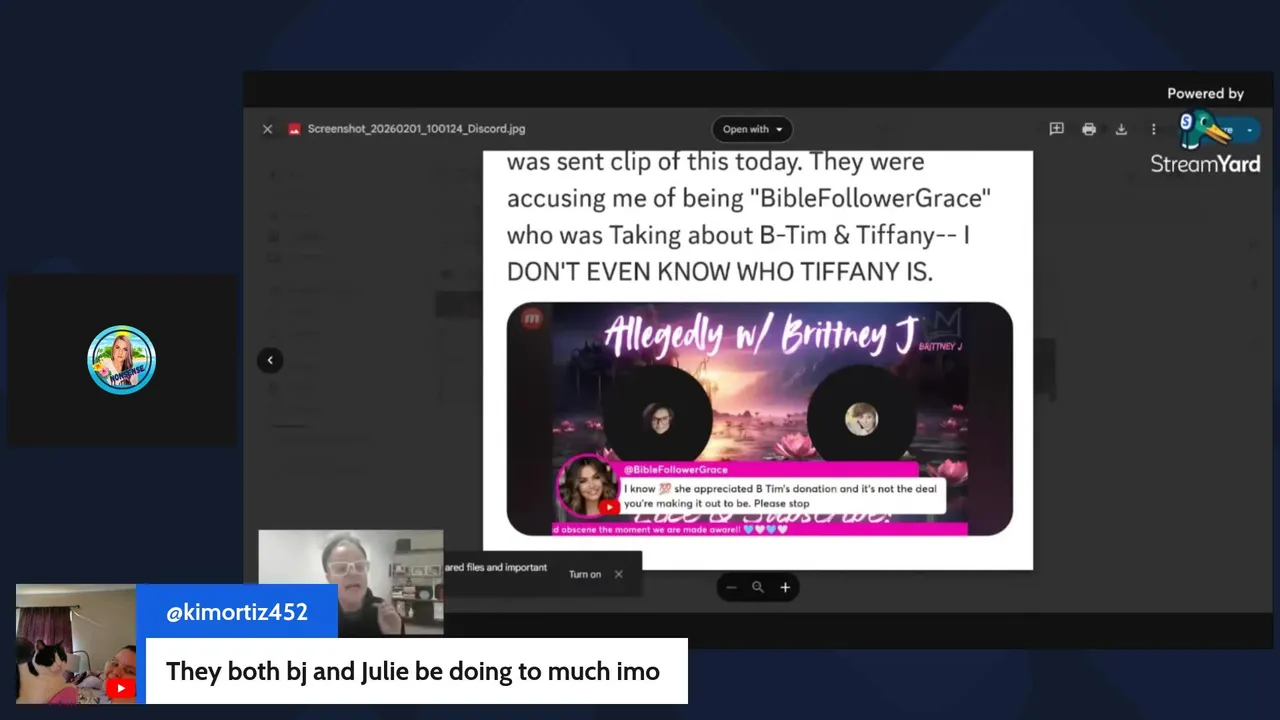Image resolution: width=1280 pixels, height=720 pixels.
Task: Click 'Turn on' in the notification popup
Action: pyautogui.click(x=585, y=574)
